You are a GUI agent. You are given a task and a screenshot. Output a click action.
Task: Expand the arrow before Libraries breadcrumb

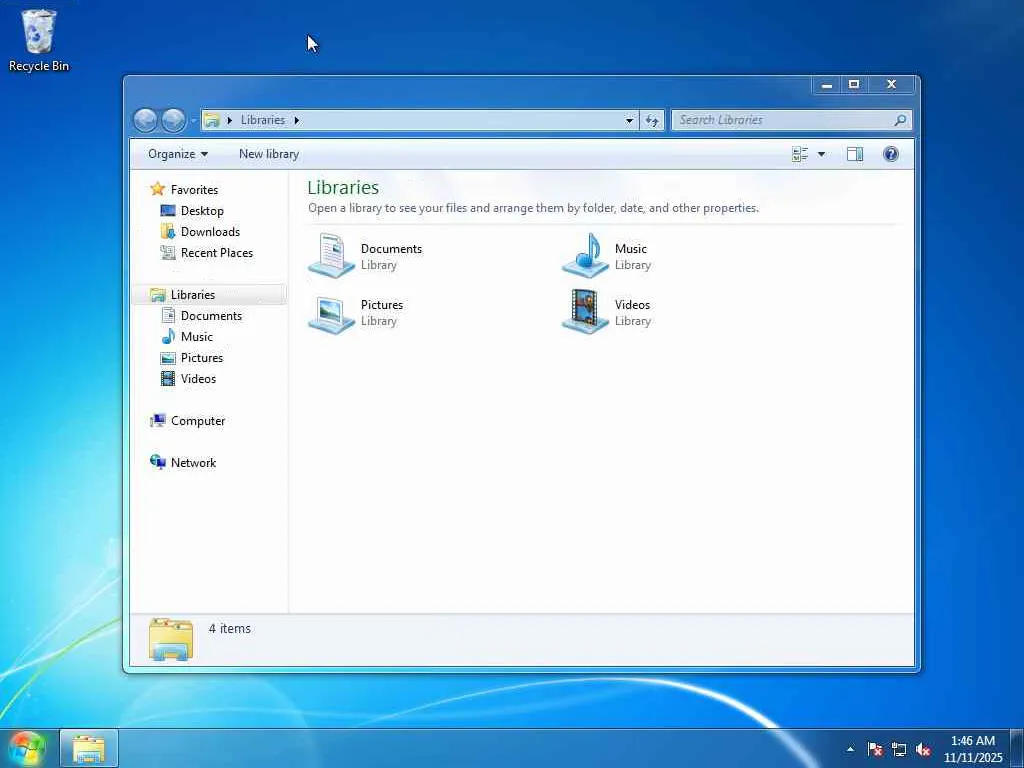tap(229, 120)
